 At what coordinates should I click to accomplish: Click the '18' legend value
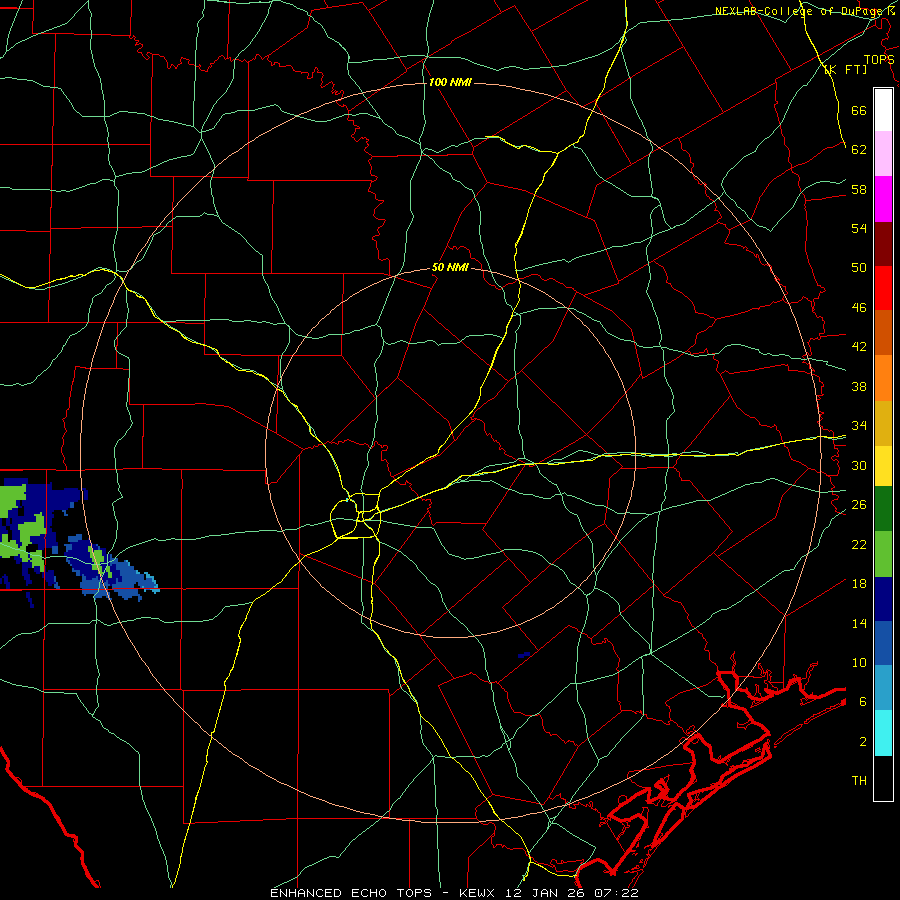(859, 584)
